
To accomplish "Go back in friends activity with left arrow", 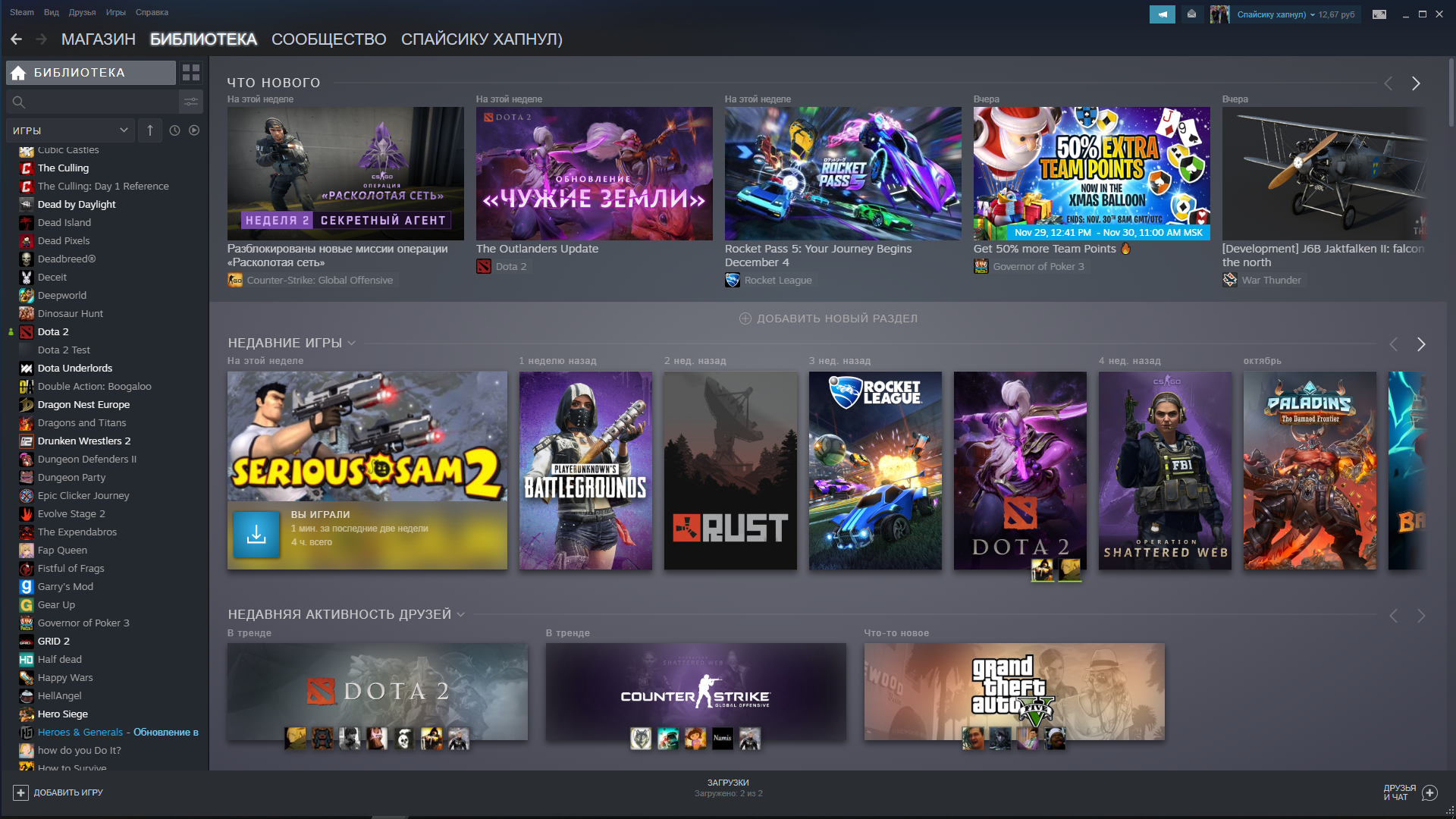I will click(1393, 616).
